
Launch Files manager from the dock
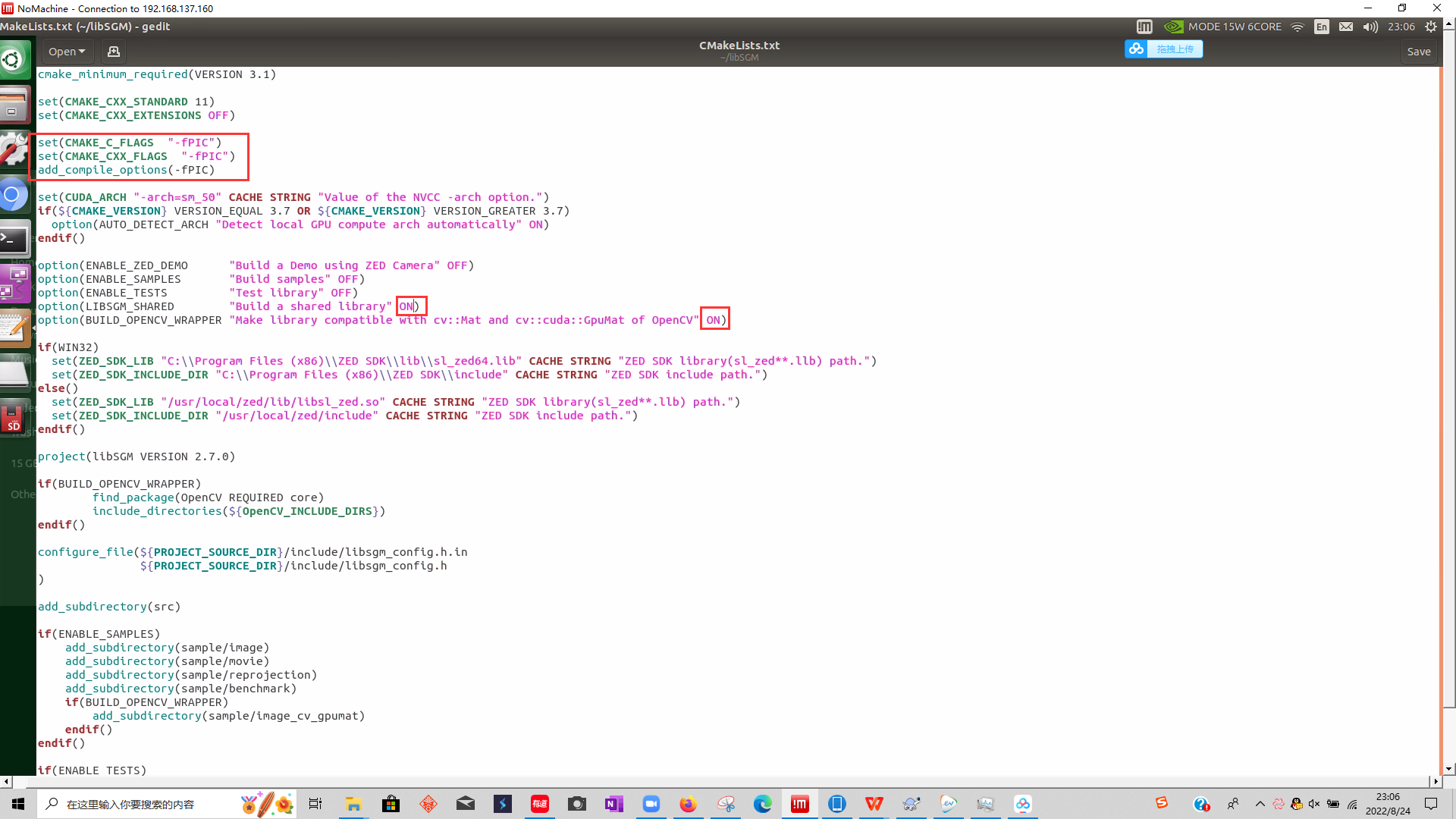(14, 104)
